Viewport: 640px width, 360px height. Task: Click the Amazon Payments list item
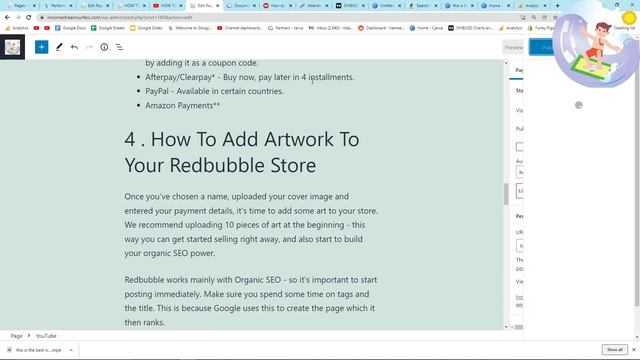(x=182, y=105)
